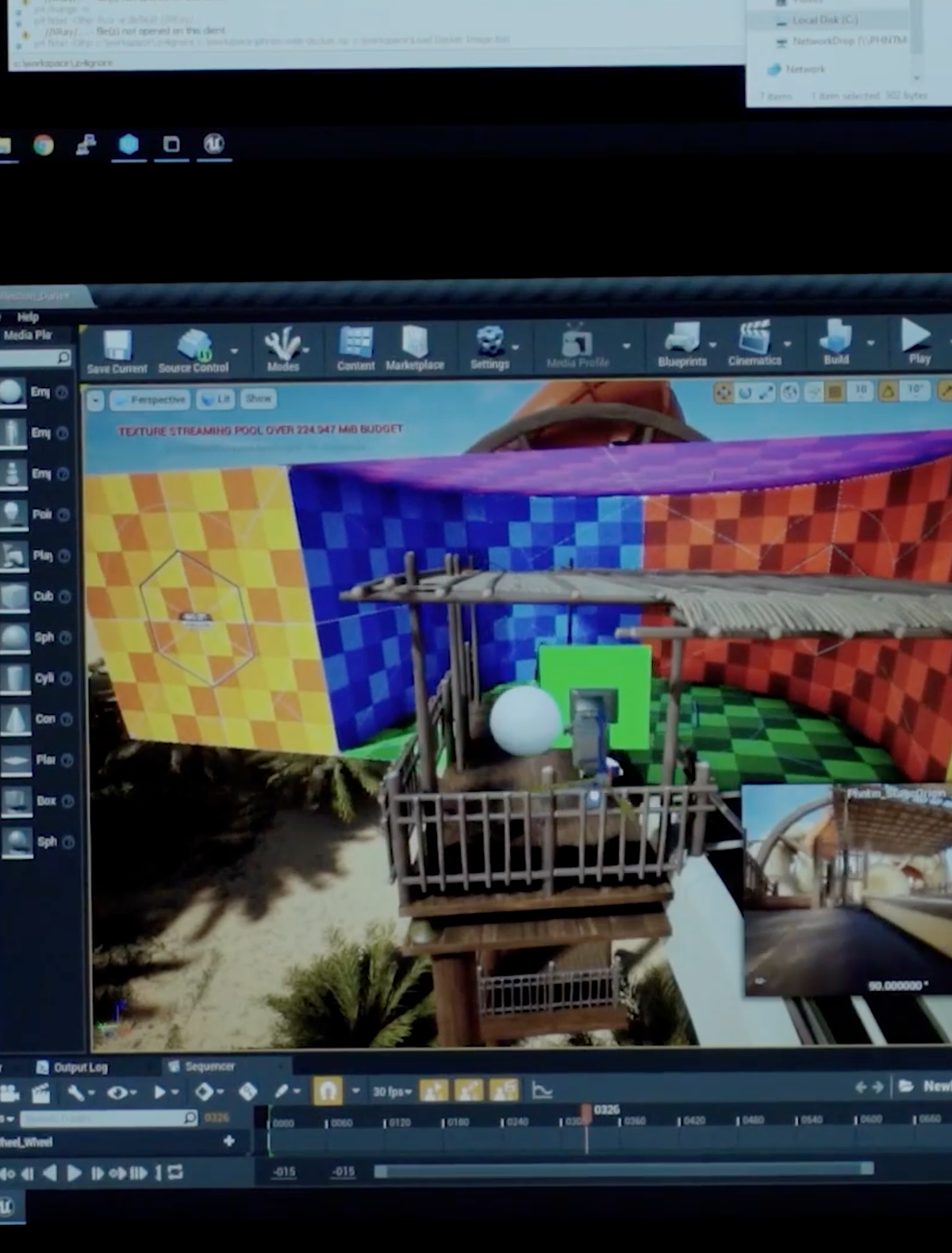Image resolution: width=952 pixels, height=1253 pixels.
Task: Click the Media Profile toolbar button
Action: (578, 347)
